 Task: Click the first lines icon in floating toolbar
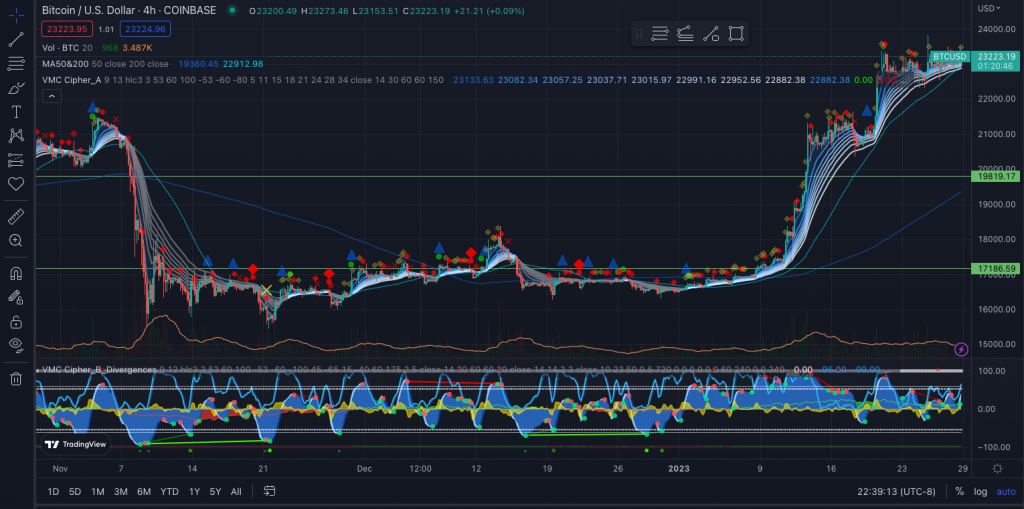point(660,34)
